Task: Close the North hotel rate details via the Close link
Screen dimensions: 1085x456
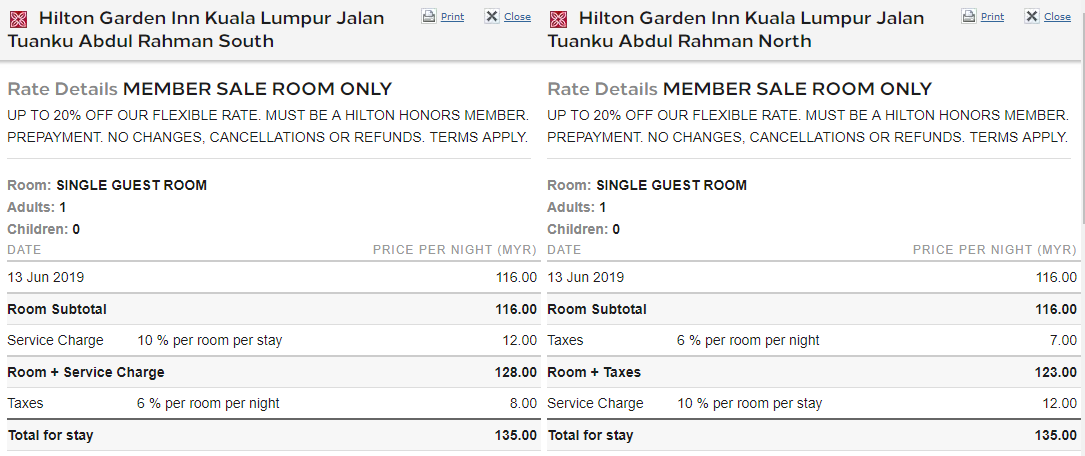Action: click(1057, 17)
